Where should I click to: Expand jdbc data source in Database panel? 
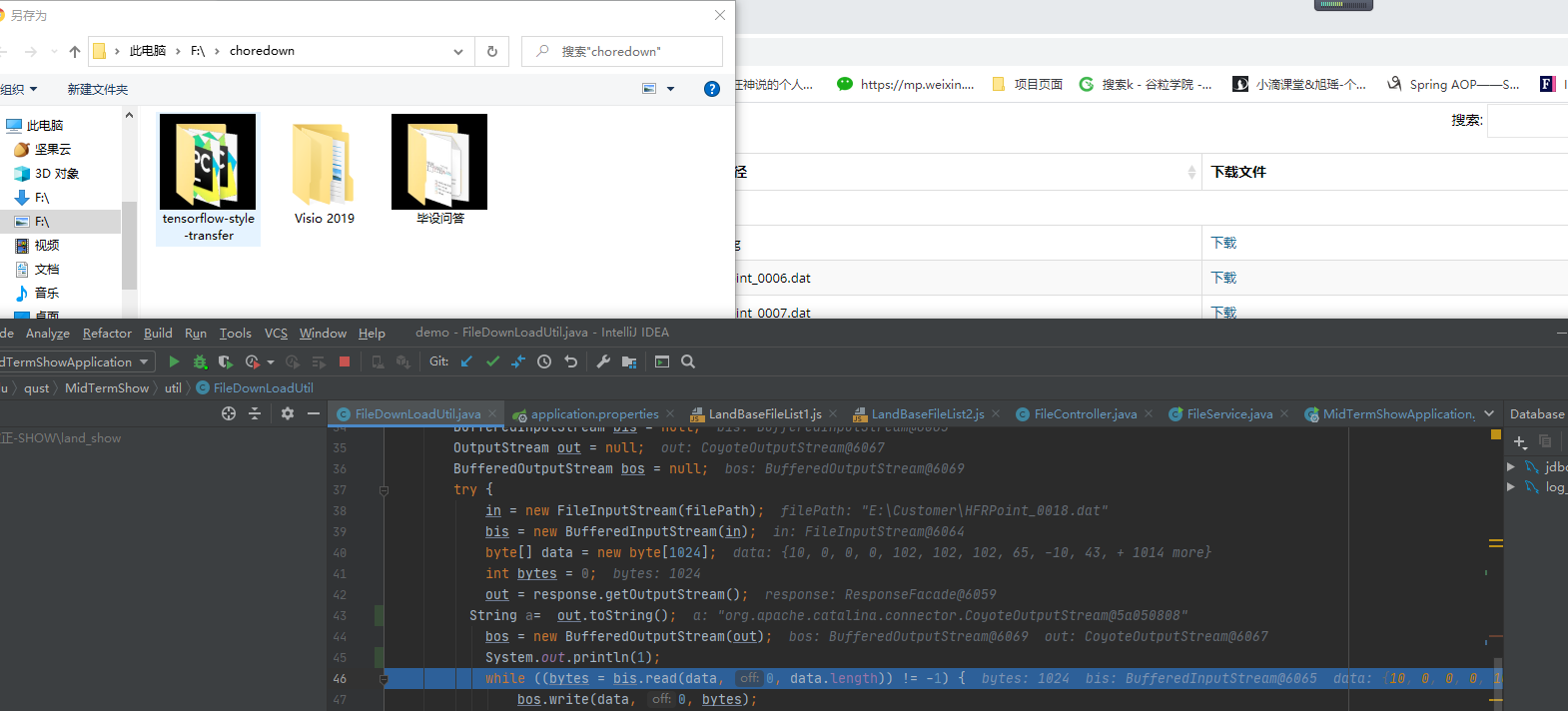tap(1511, 466)
